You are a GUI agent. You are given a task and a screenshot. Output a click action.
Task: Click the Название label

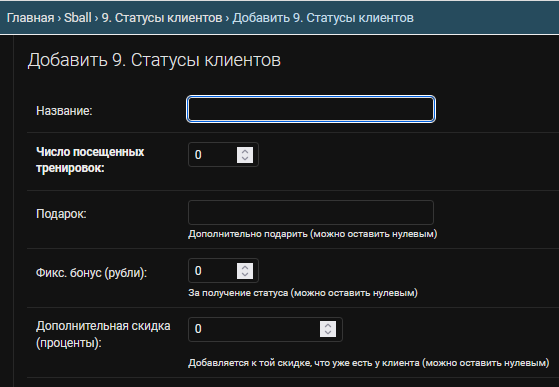point(64,111)
